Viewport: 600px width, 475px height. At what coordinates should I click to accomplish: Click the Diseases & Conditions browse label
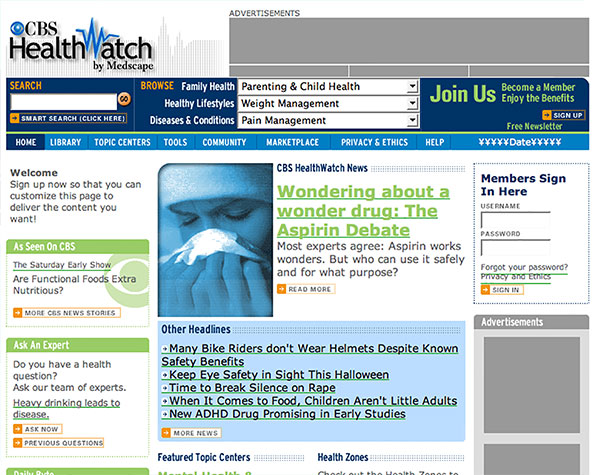click(192, 120)
